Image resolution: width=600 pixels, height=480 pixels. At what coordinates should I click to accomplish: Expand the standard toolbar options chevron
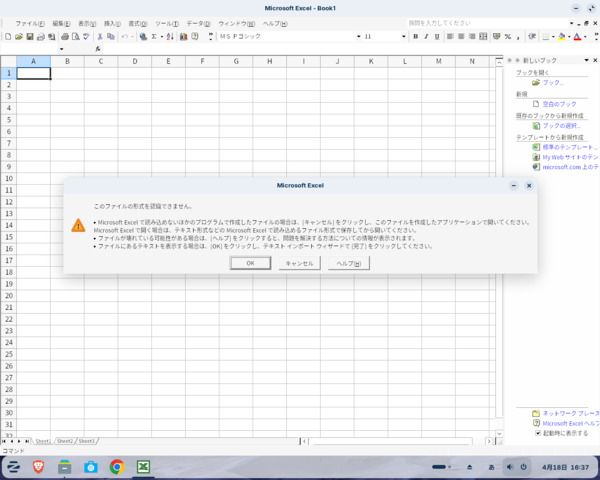[x=210, y=36]
